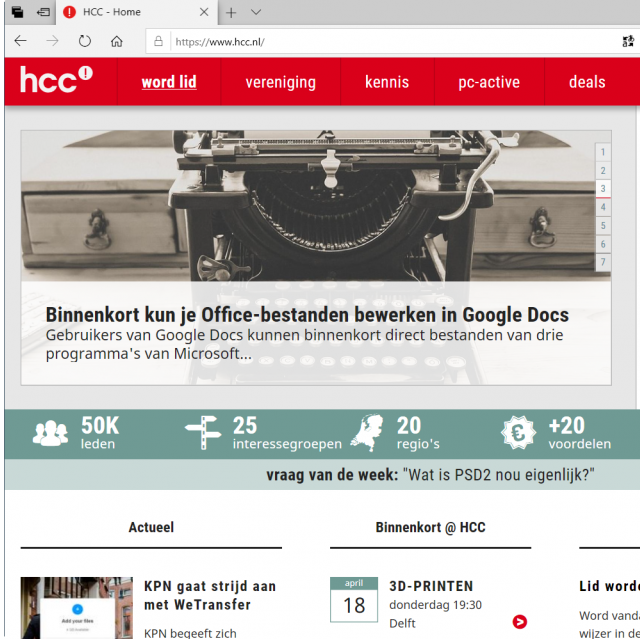This screenshot has height=640, width=640.
Task: Click the hcc logo in header
Action: click(x=56, y=80)
